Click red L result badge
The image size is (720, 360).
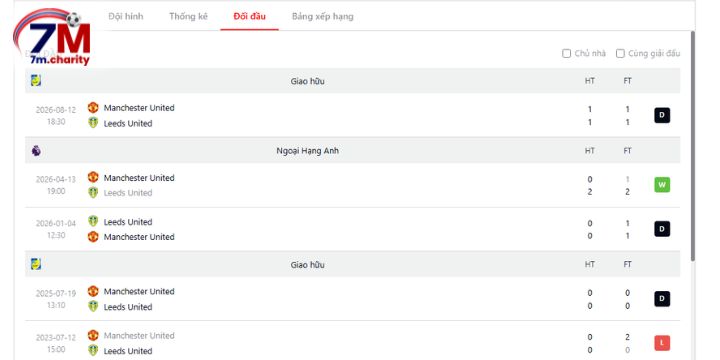(x=662, y=343)
